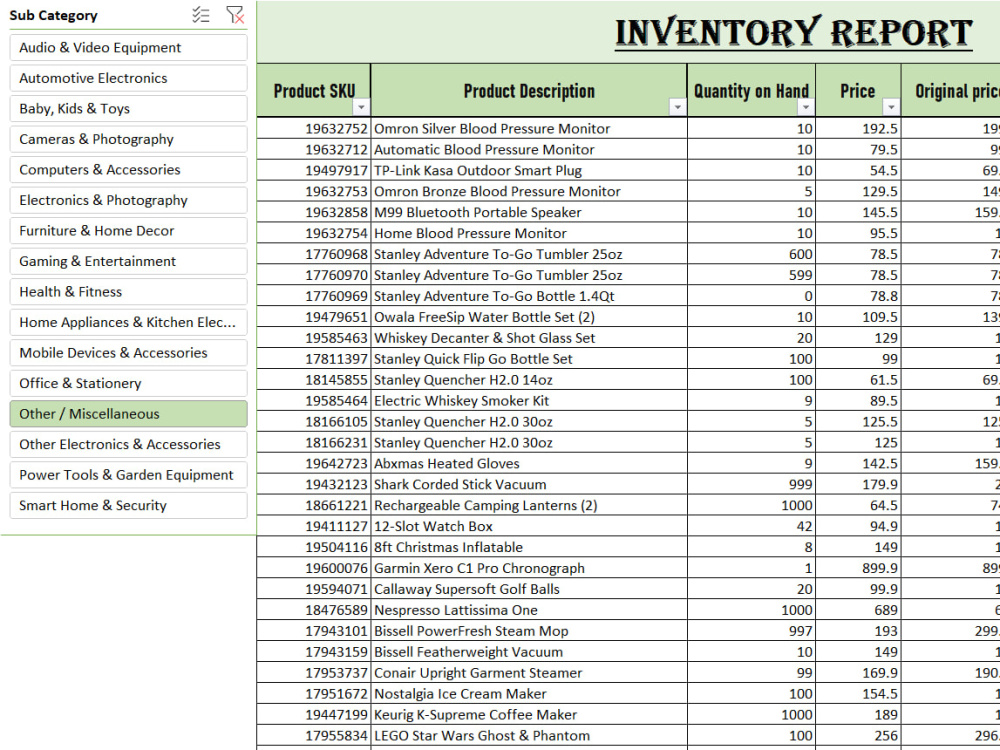Open Product Description filter dropdown
The image size is (1000, 750).
pyautogui.click(x=677, y=107)
